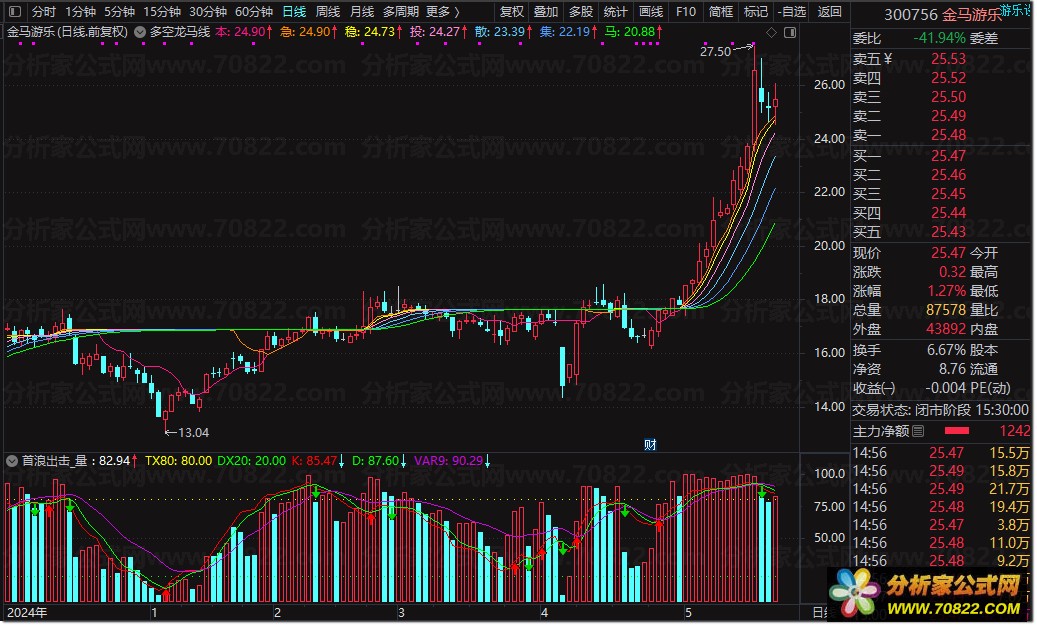Open the 多股 multi-stock view

[581, 11]
